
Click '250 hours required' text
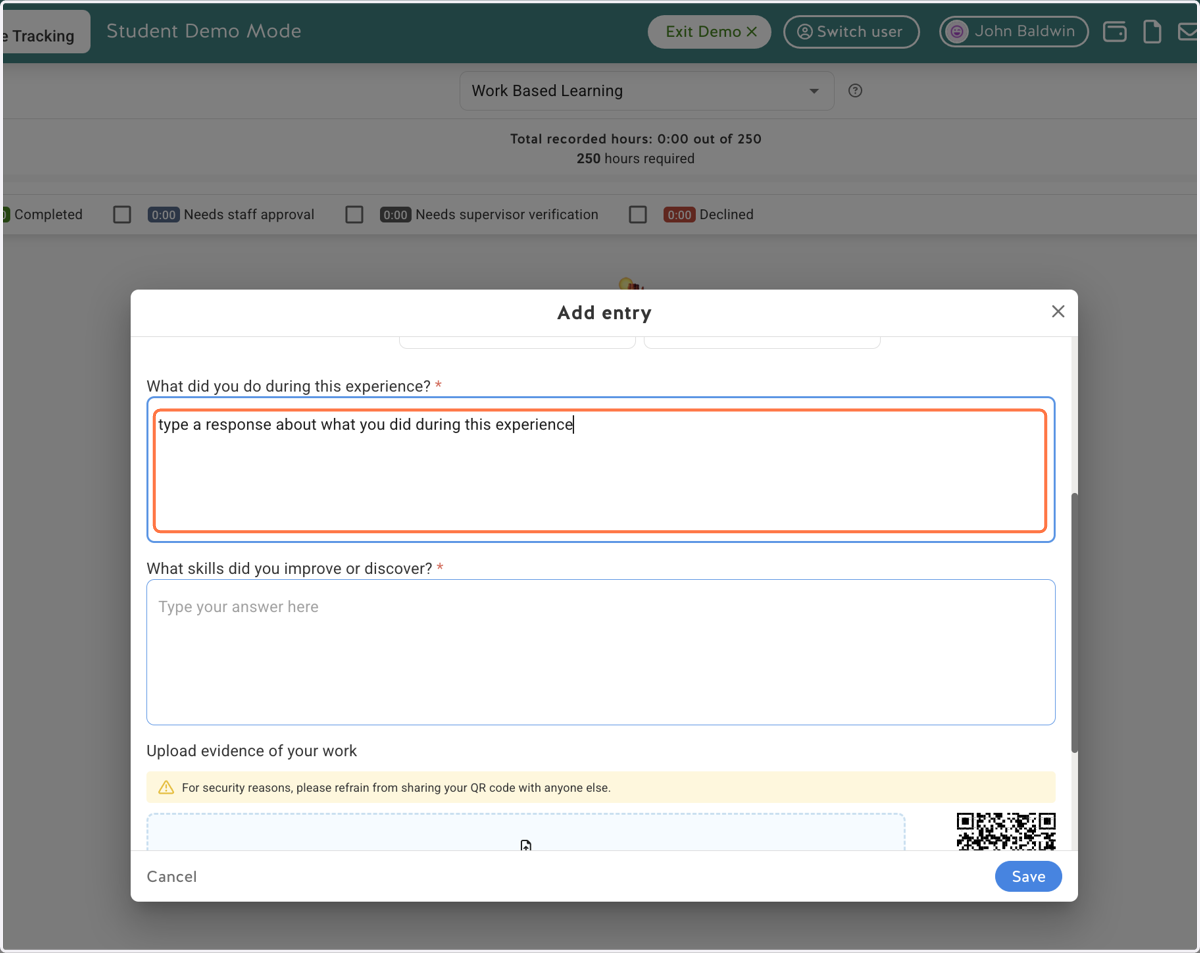click(636, 158)
